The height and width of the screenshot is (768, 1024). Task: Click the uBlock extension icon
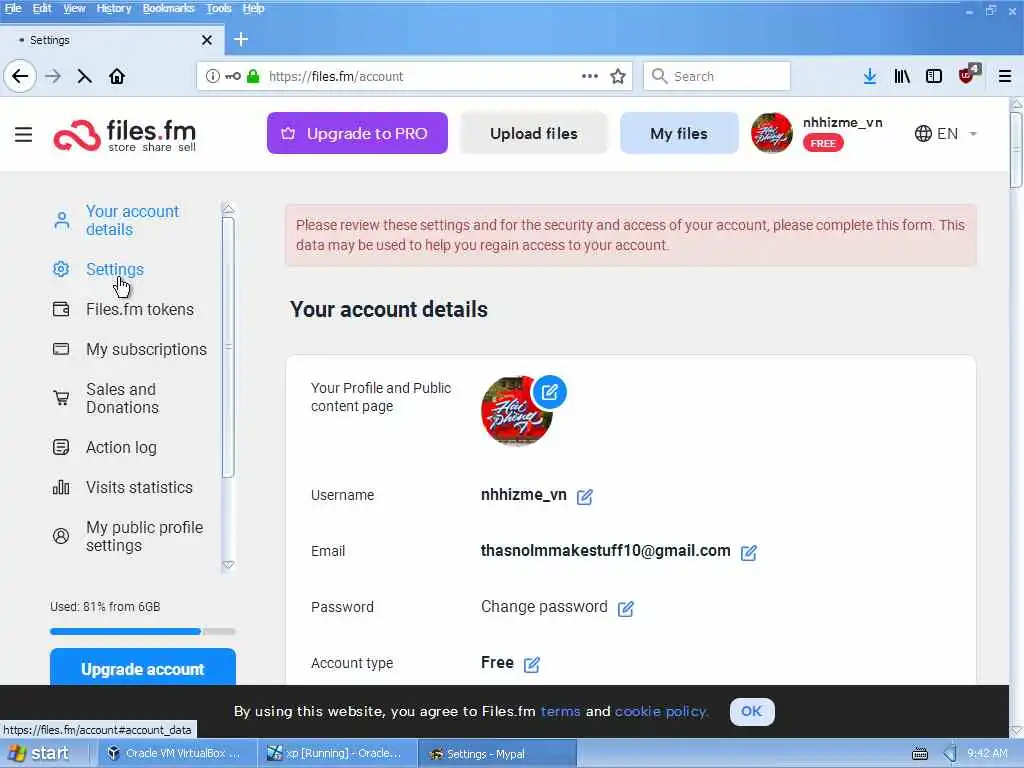point(967,74)
